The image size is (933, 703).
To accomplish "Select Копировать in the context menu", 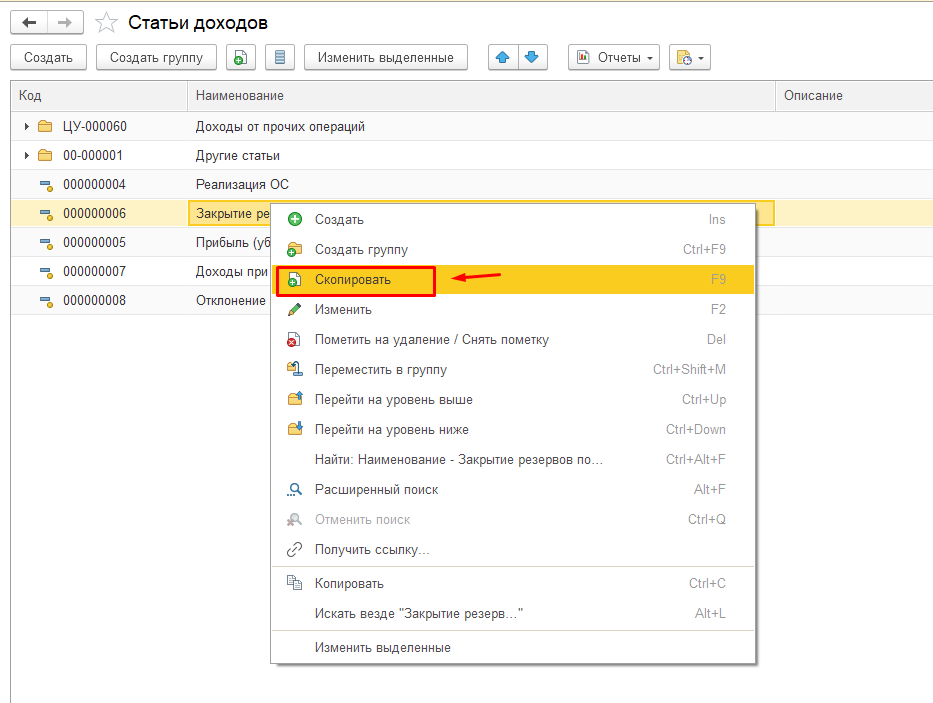I will [x=513, y=583].
